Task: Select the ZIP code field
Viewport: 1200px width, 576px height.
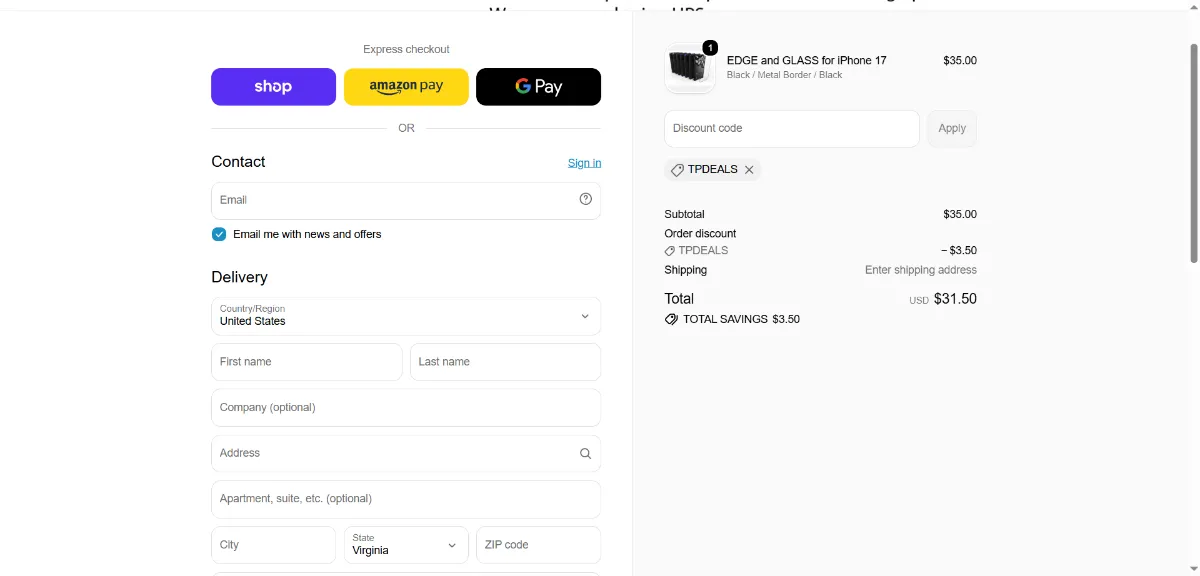Action: click(538, 545)
